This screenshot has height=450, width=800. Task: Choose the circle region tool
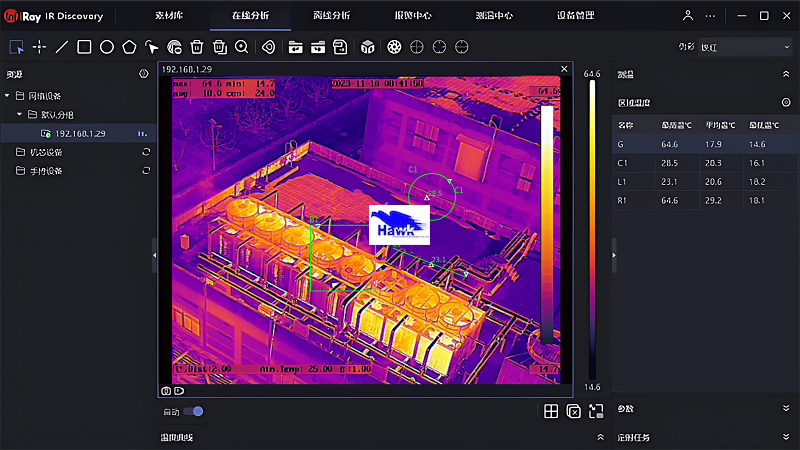pyautogui.click(x=107, y=47)
